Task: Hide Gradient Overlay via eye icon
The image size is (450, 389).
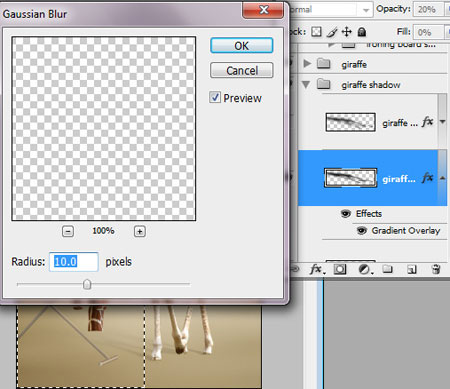Action: (362, 230)
